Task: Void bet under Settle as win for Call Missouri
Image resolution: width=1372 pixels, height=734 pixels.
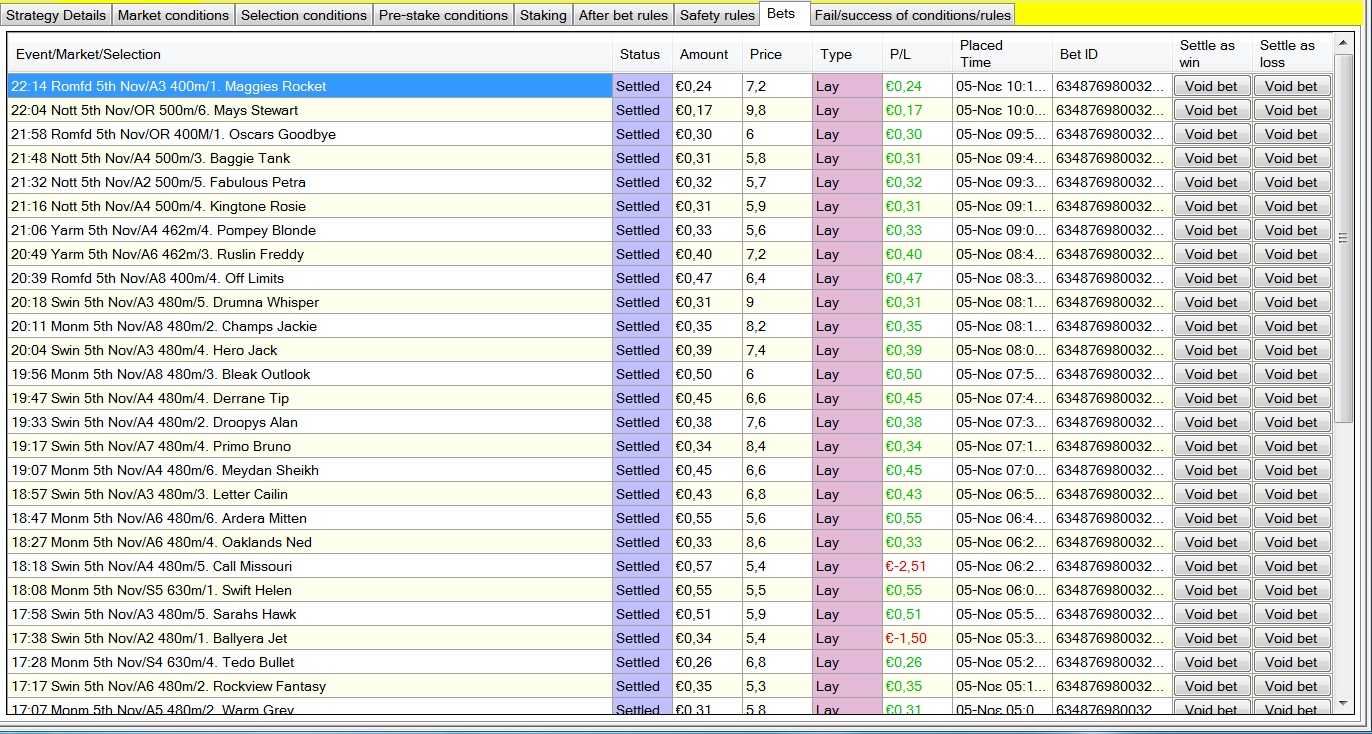Action: (1211, 566)
